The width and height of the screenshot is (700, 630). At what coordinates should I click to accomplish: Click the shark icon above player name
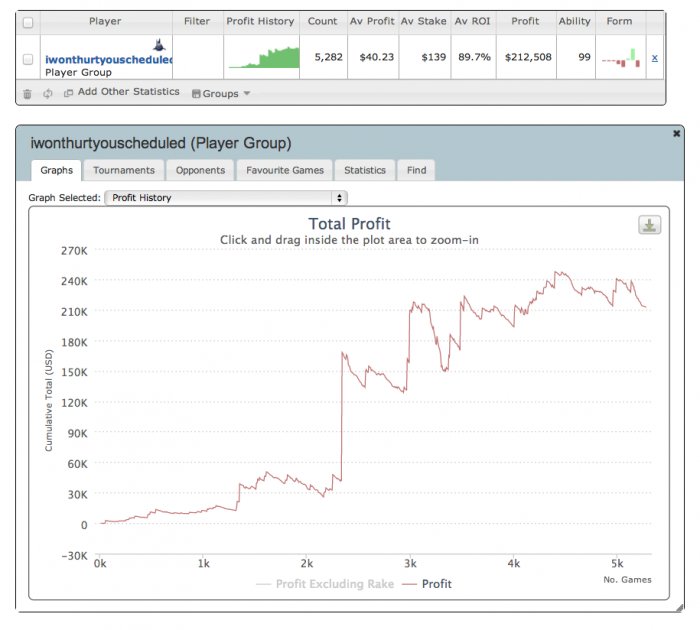click(159, 45)
